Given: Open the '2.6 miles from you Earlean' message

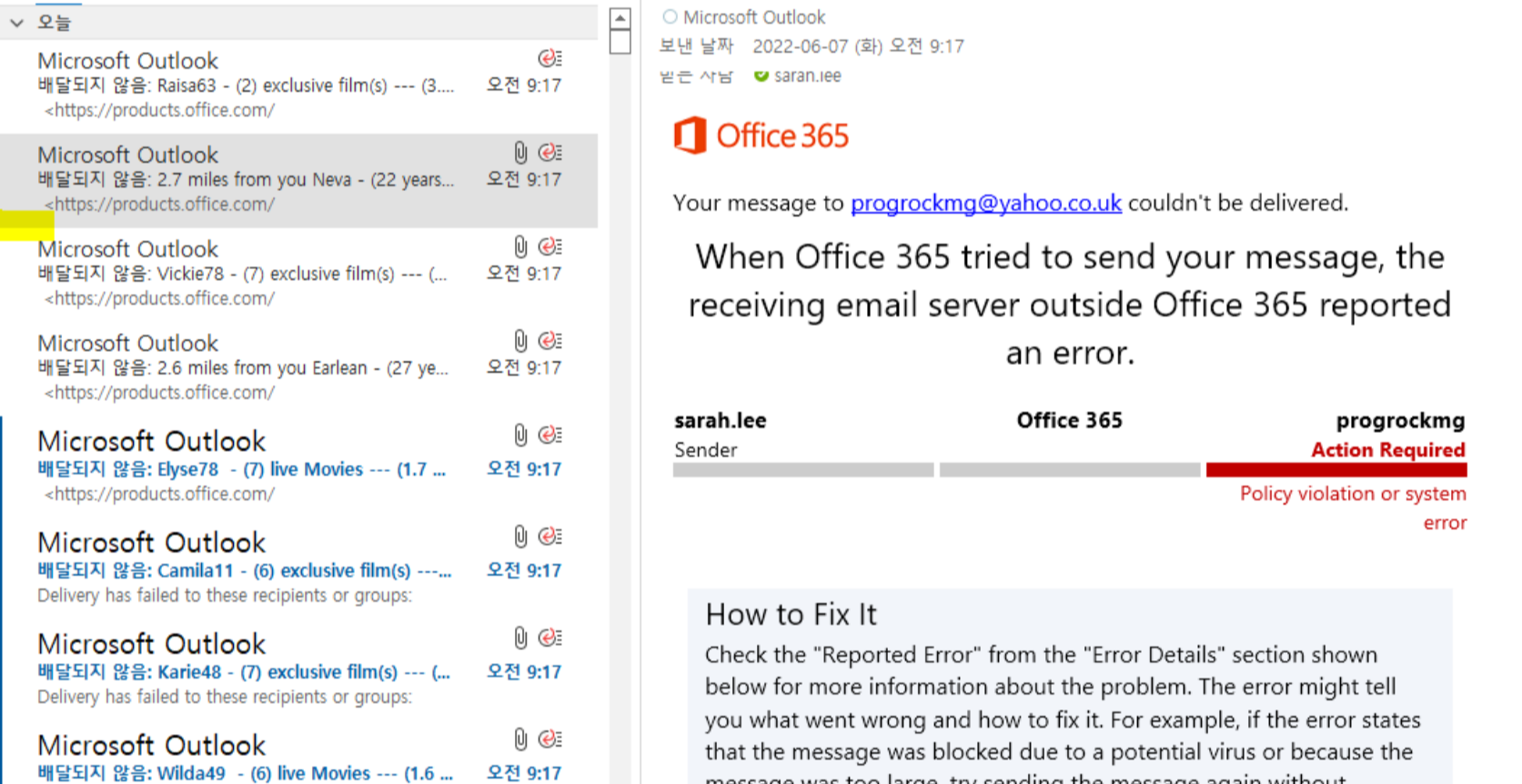Looking at the screenshot, I should (298, 368).
